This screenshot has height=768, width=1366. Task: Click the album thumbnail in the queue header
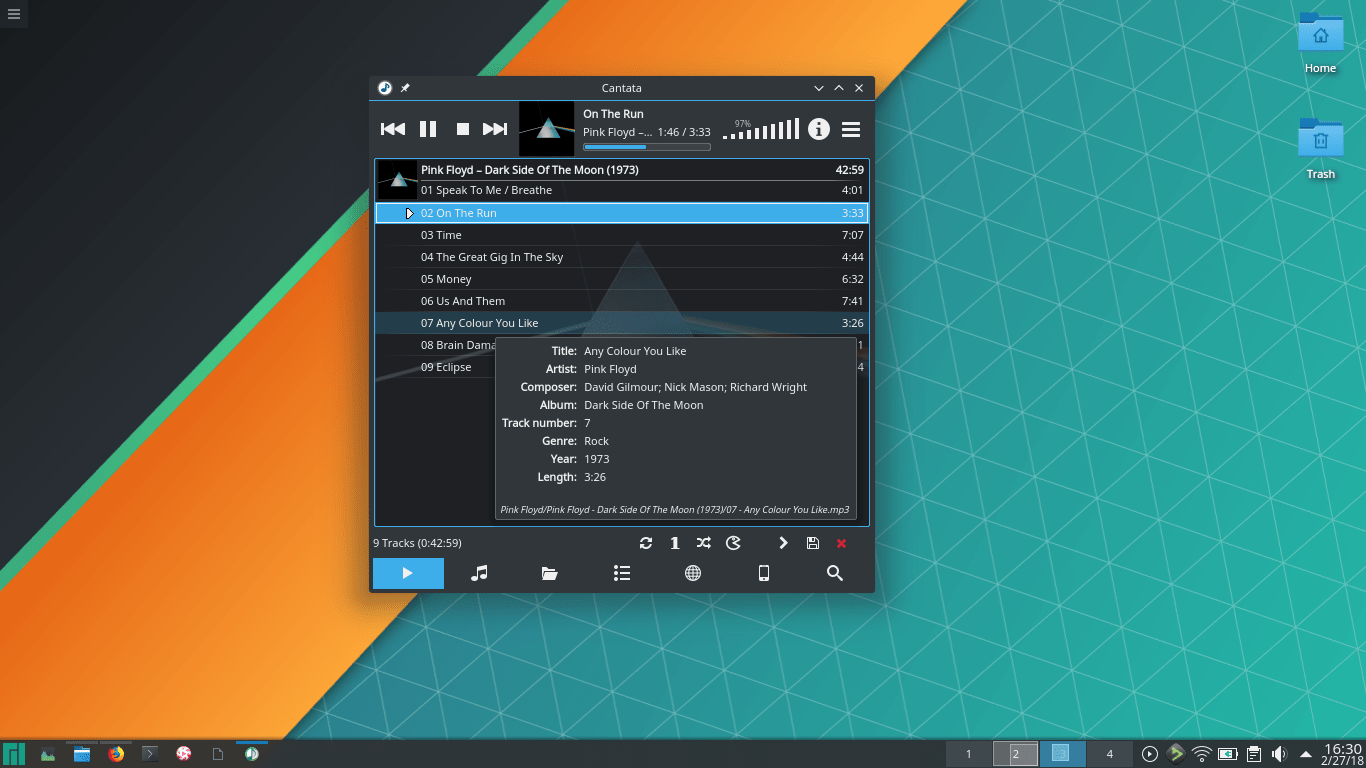tap(397, 180)
